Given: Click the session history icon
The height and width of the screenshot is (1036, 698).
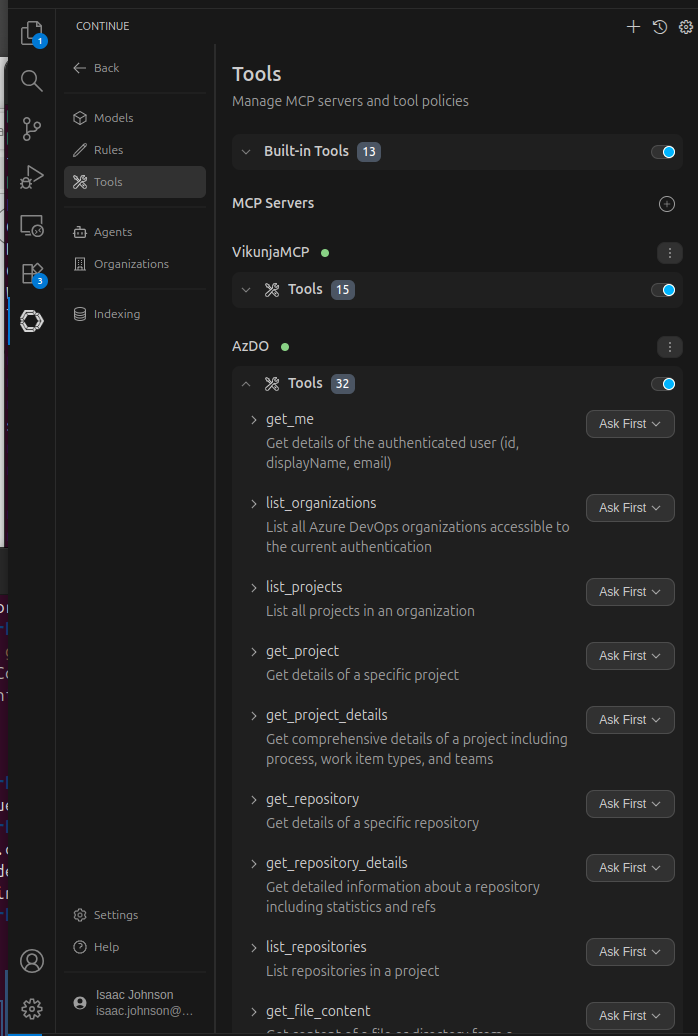Looking at the screenshot, I should (659, 27).
